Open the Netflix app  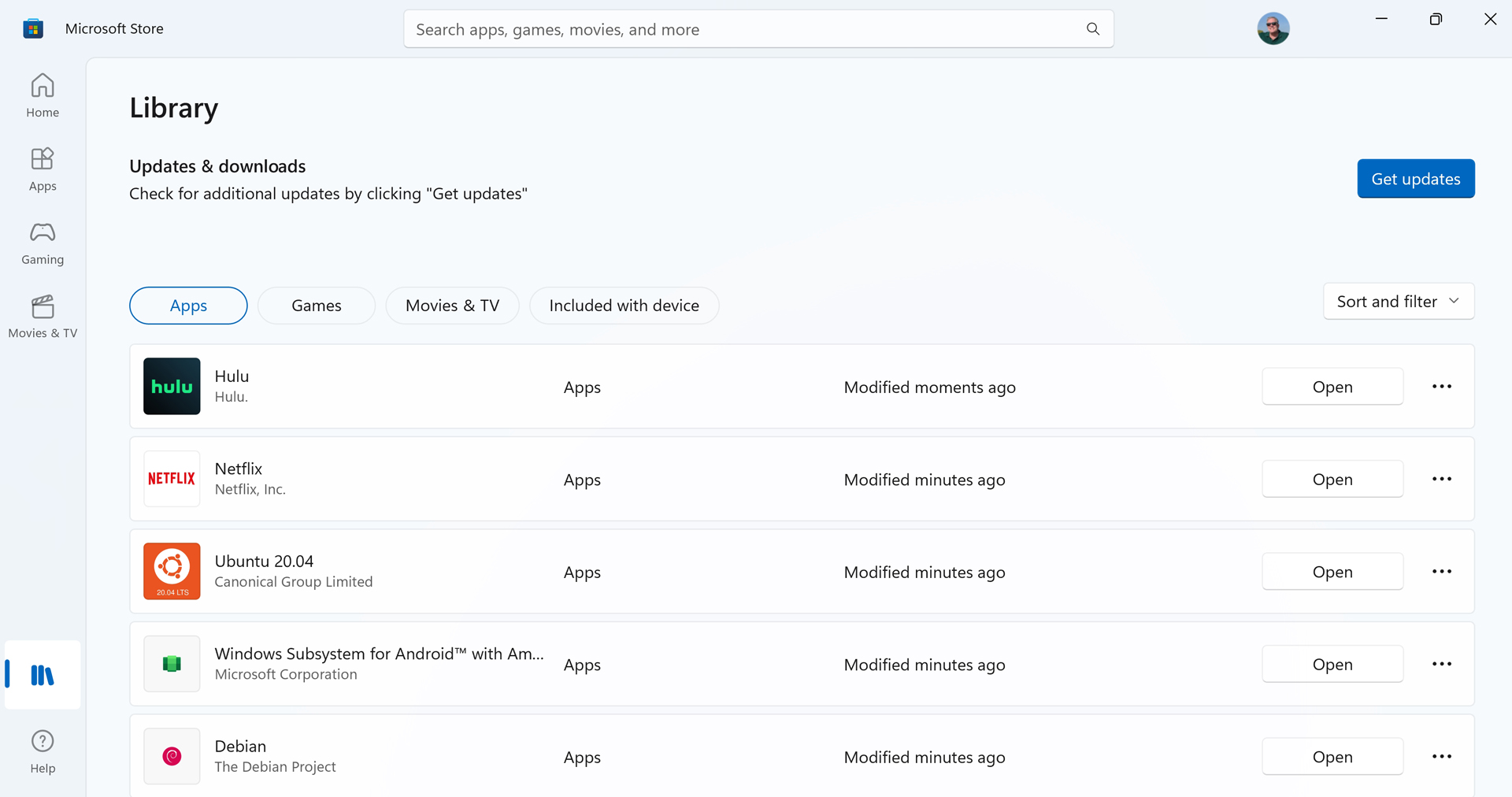[x=1332, y=479]
